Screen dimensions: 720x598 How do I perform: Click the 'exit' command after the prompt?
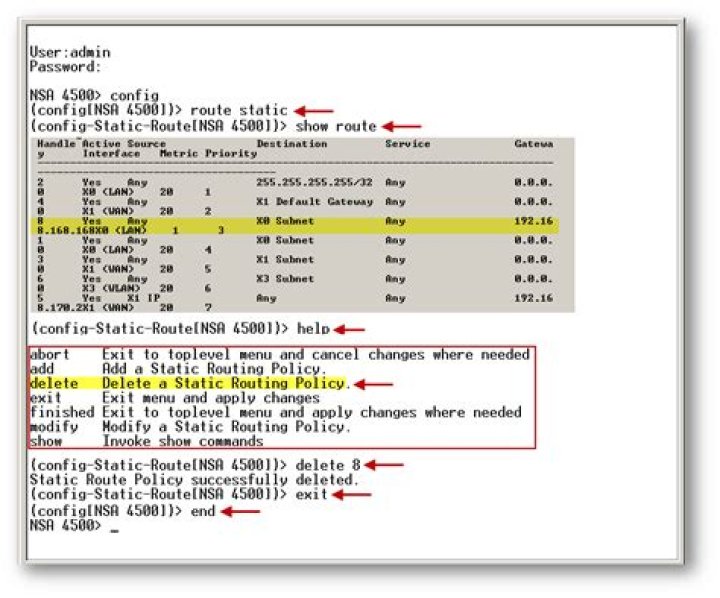click(312, 494)
